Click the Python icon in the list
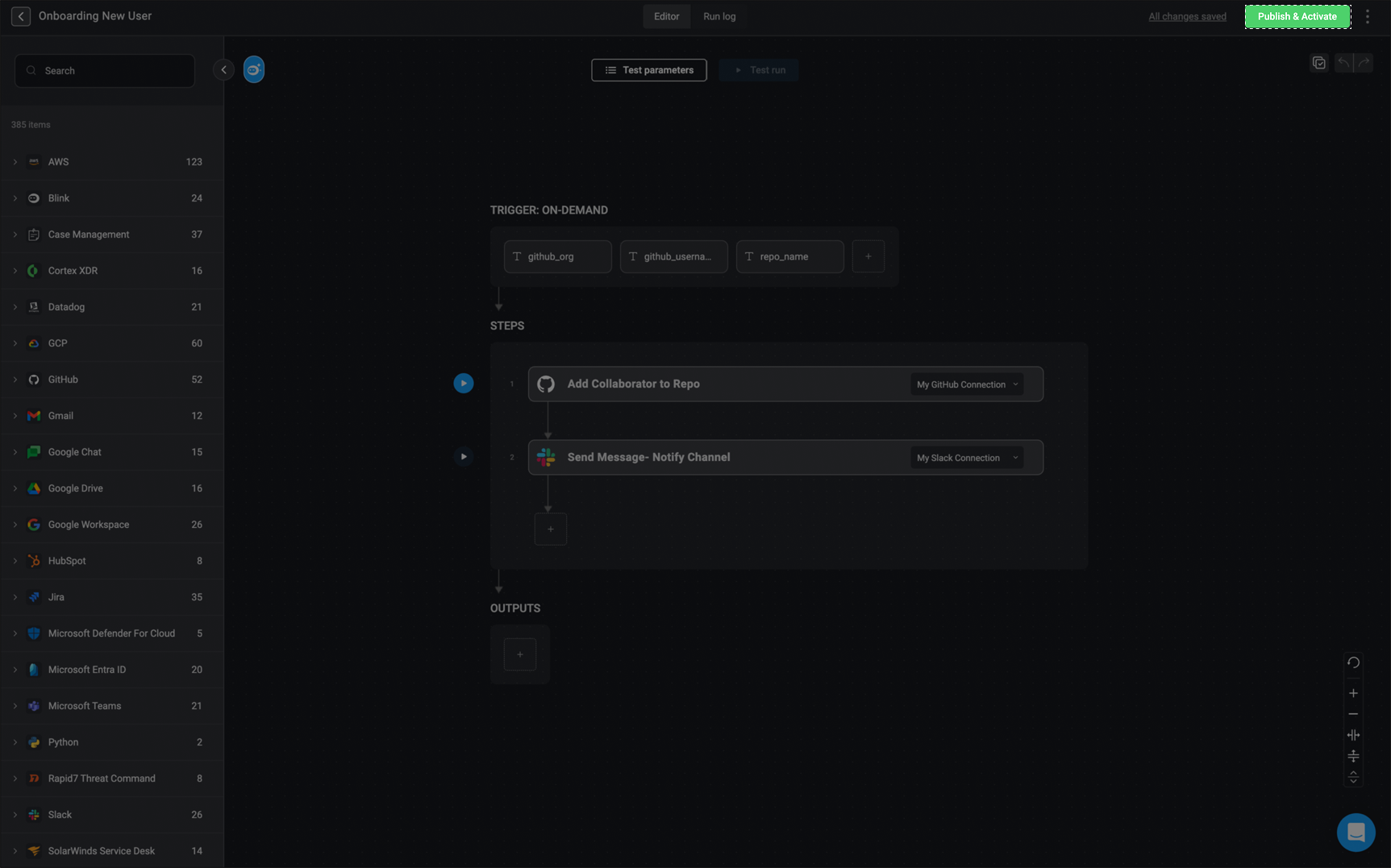This screenshot has height=868, width=1391. click(34, 742)
